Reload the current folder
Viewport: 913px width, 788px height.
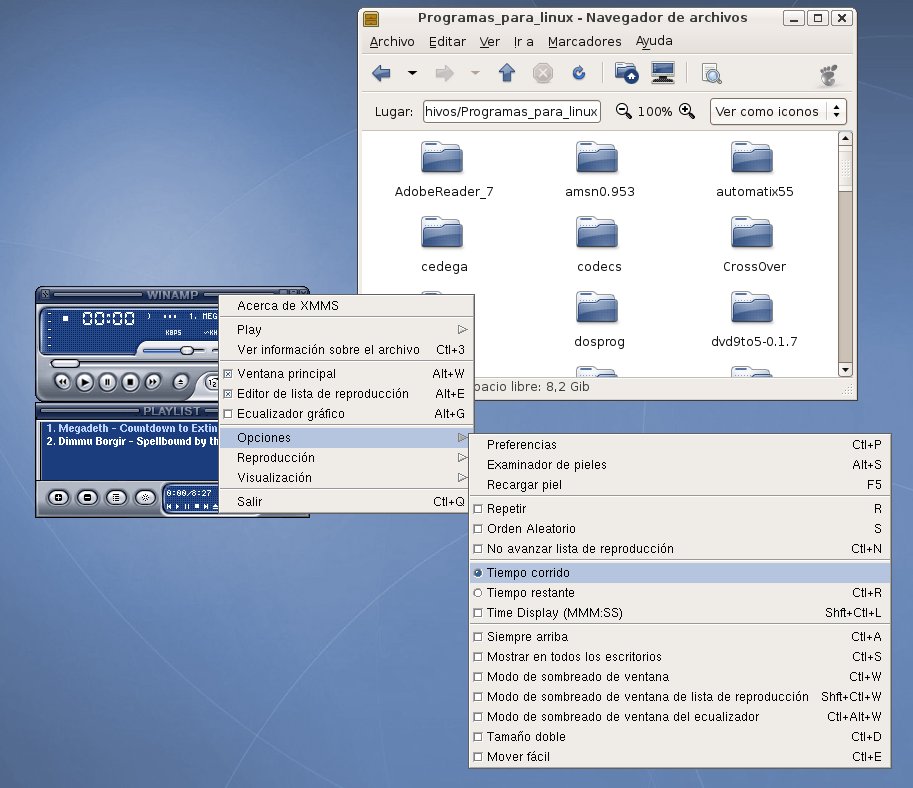(x=579, y=73)
